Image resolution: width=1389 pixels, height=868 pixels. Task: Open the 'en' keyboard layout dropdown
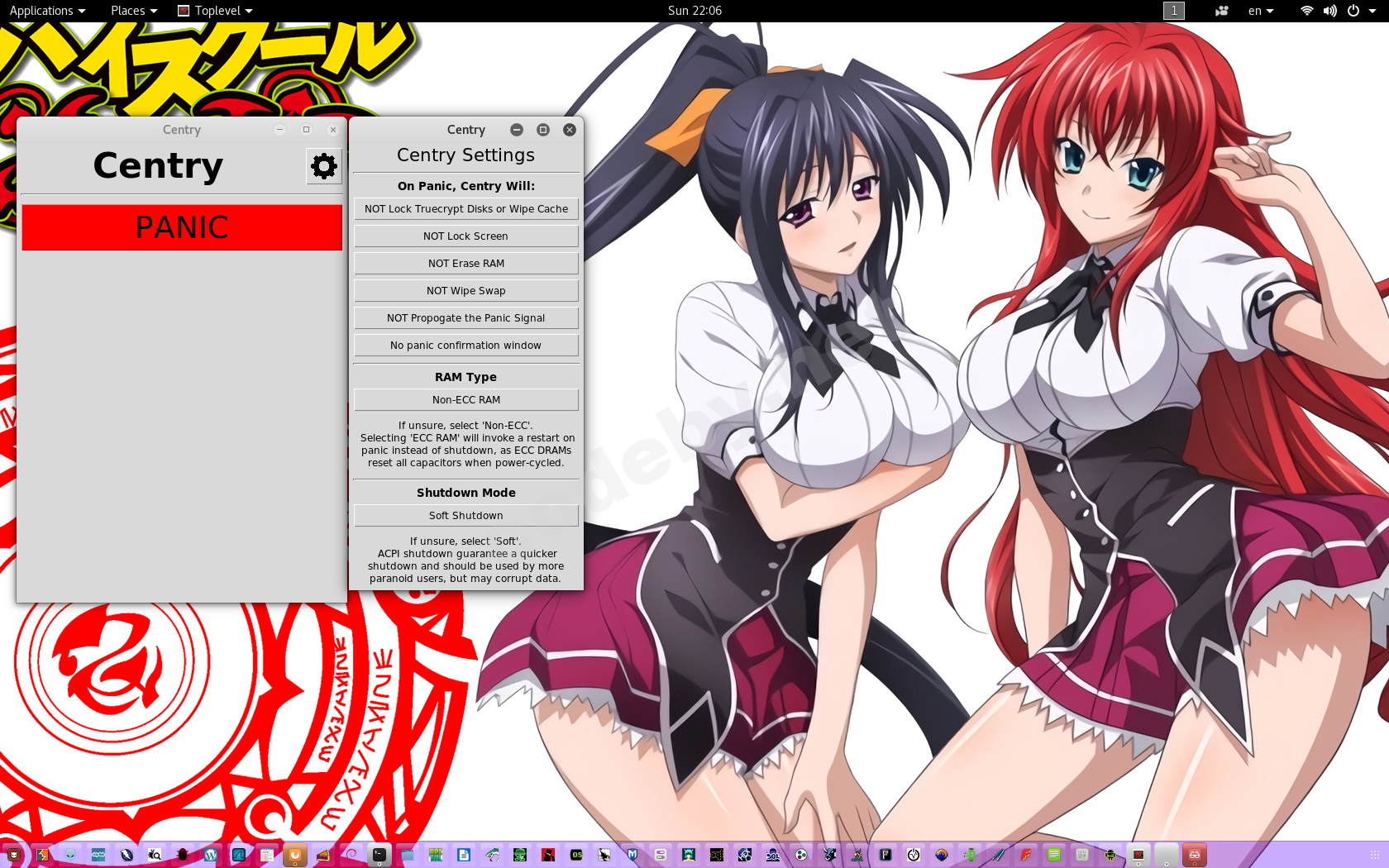pyautogui.click(x=1259, y=11)
